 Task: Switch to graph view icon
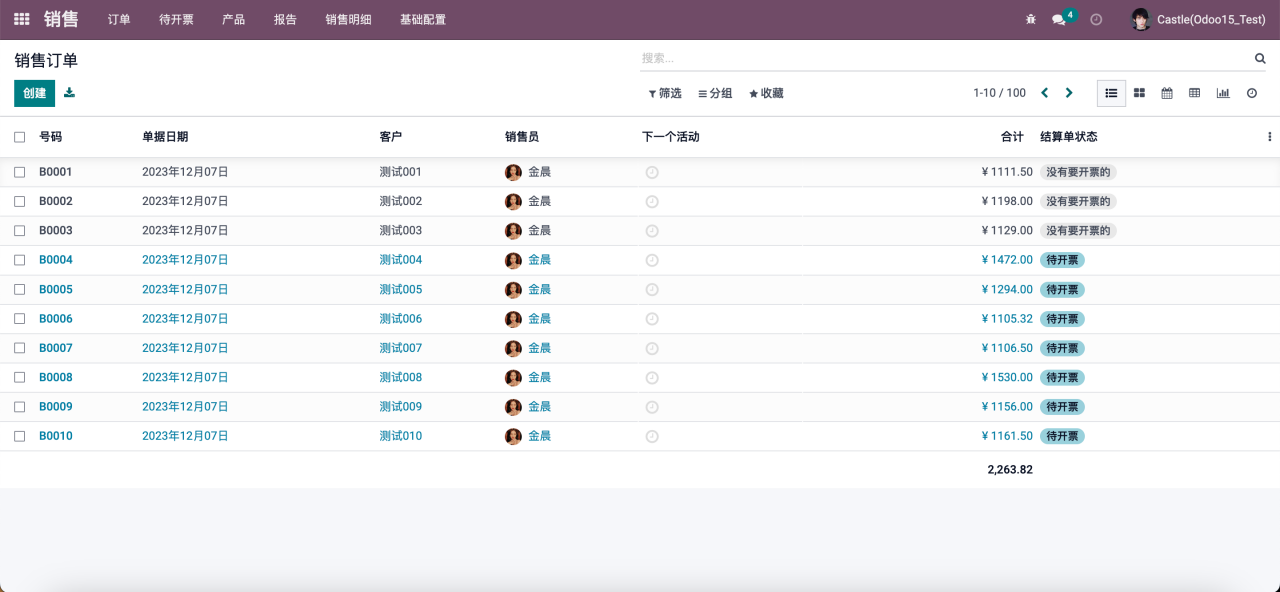[x=1223, y=93]
